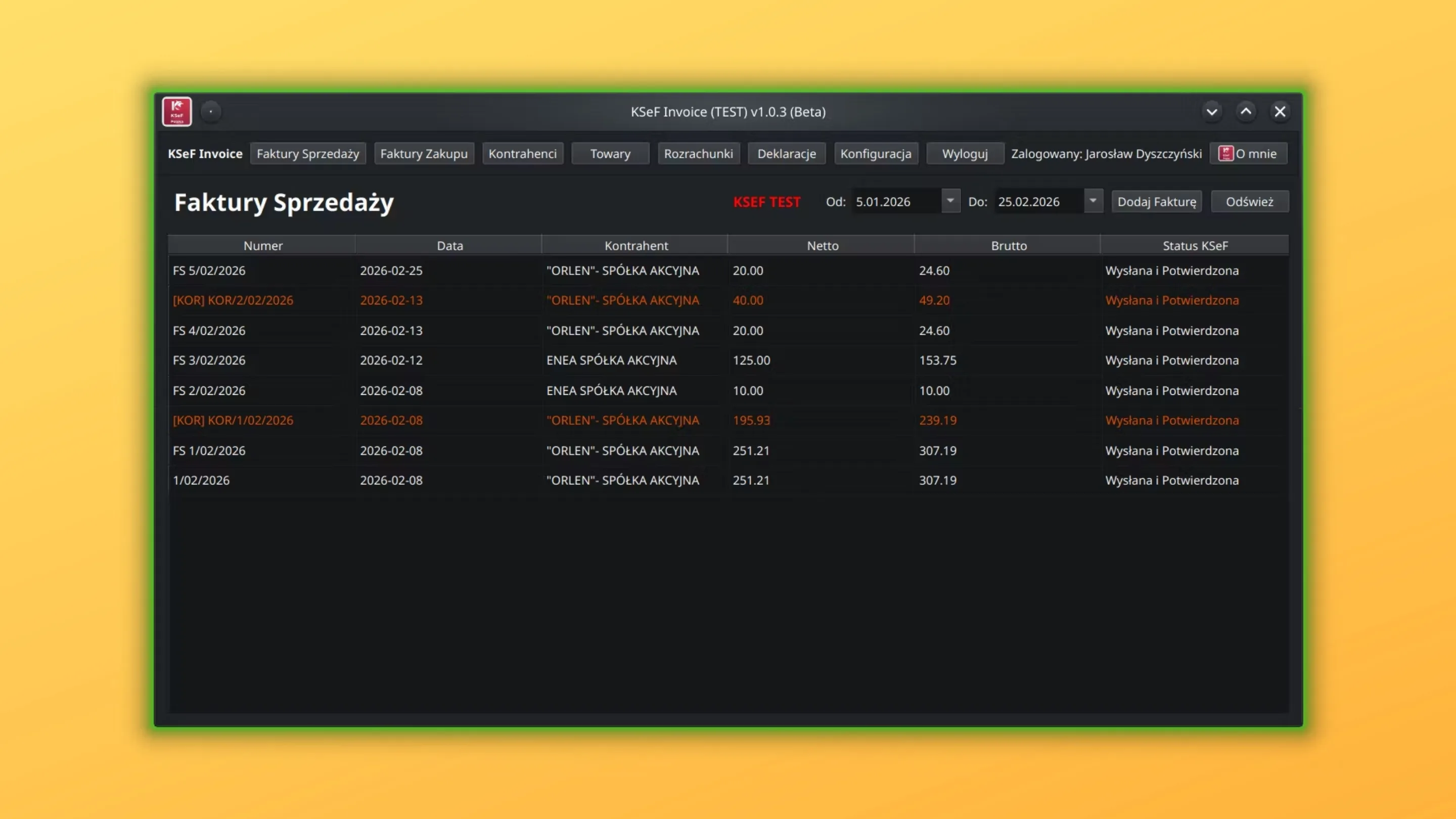Click the chevron-up window control icon
This screenshot has width=1456, height=819.
(x=1246, y=111)
